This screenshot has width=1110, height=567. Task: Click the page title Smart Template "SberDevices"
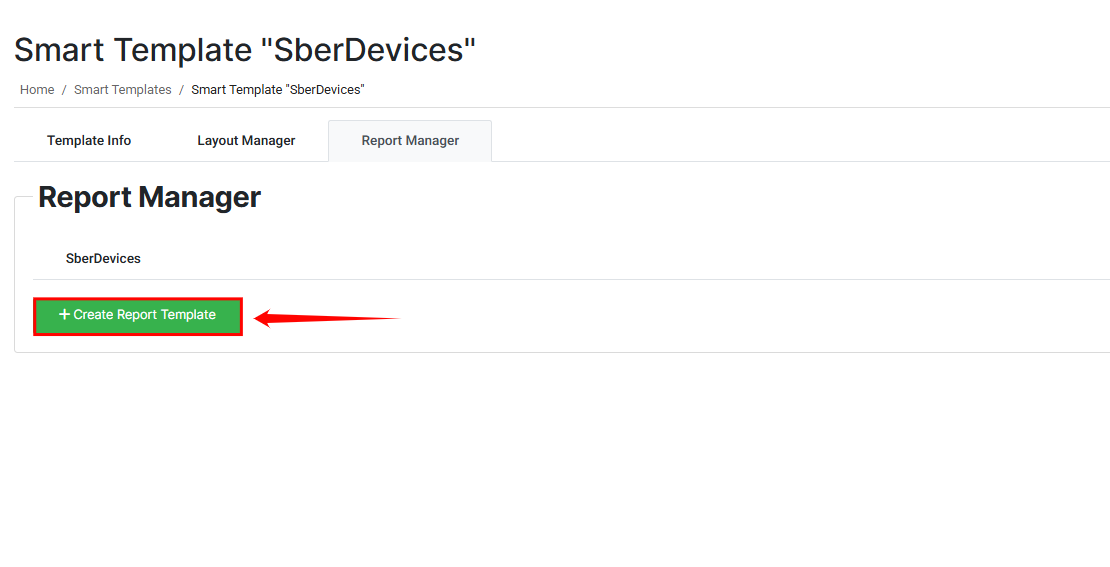(245, 50)
